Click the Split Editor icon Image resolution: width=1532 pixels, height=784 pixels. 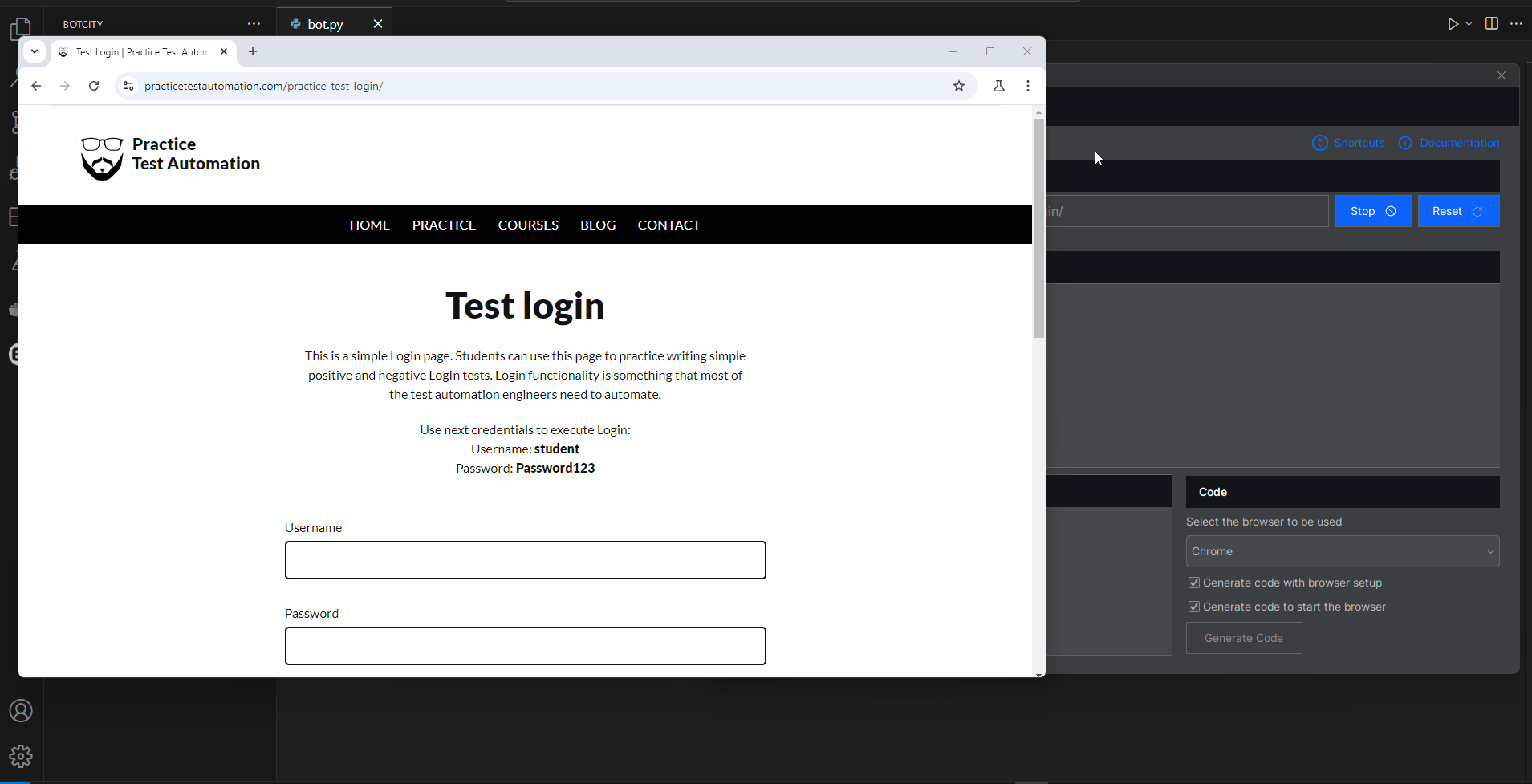1491,23
